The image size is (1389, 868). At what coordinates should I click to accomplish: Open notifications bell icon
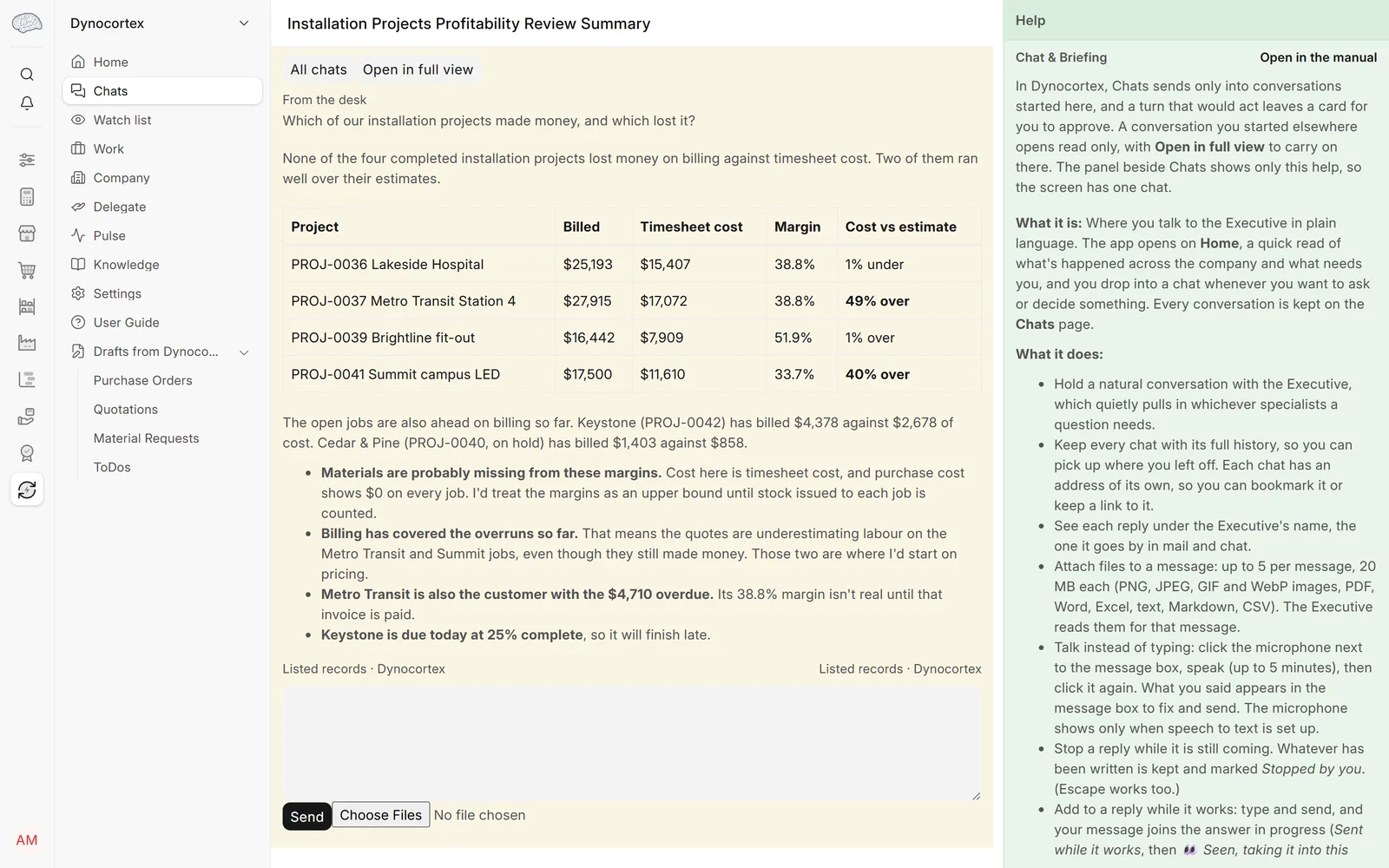coord(27,103)
